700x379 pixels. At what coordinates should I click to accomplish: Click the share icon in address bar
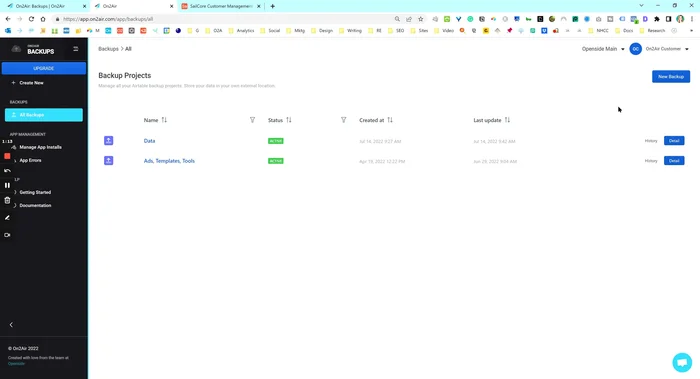point(409,19)
